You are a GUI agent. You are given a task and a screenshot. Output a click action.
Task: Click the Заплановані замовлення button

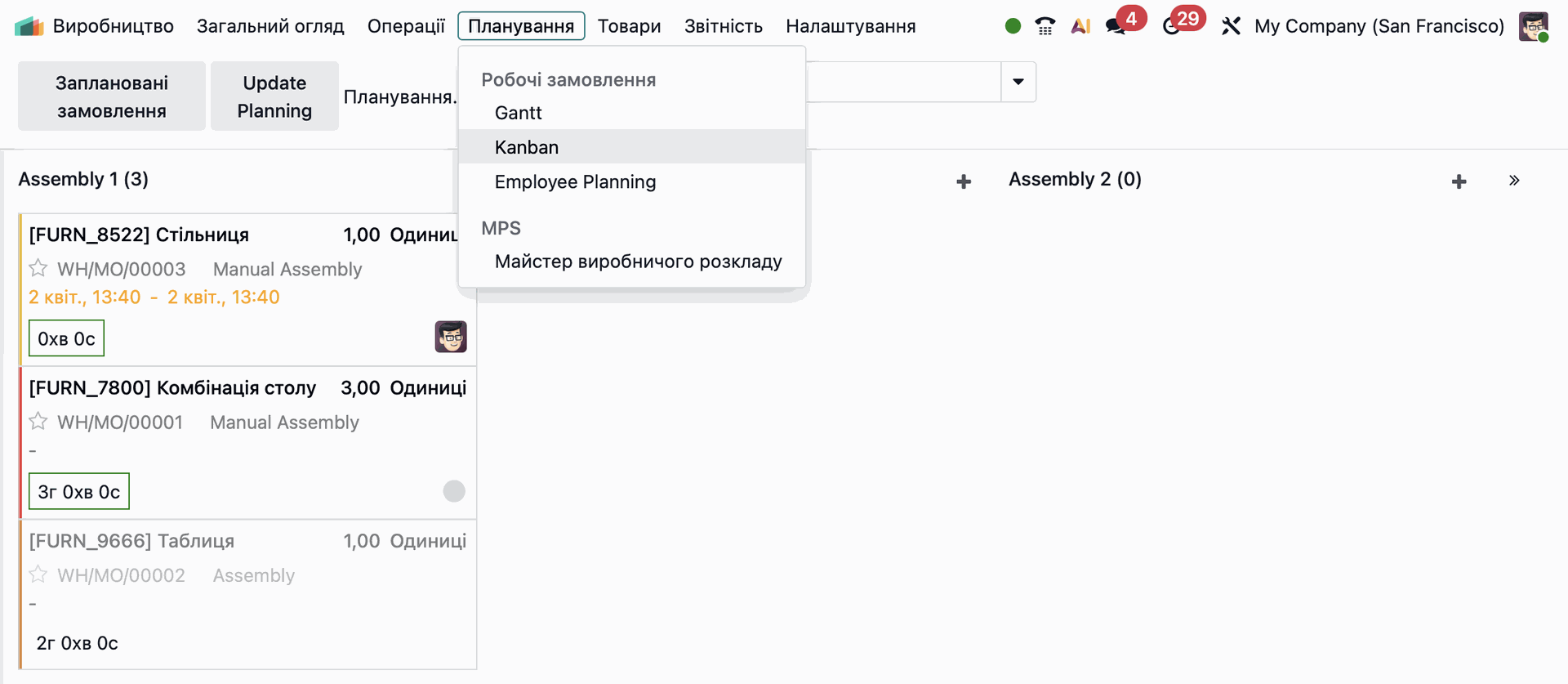[x=112, y=96]
